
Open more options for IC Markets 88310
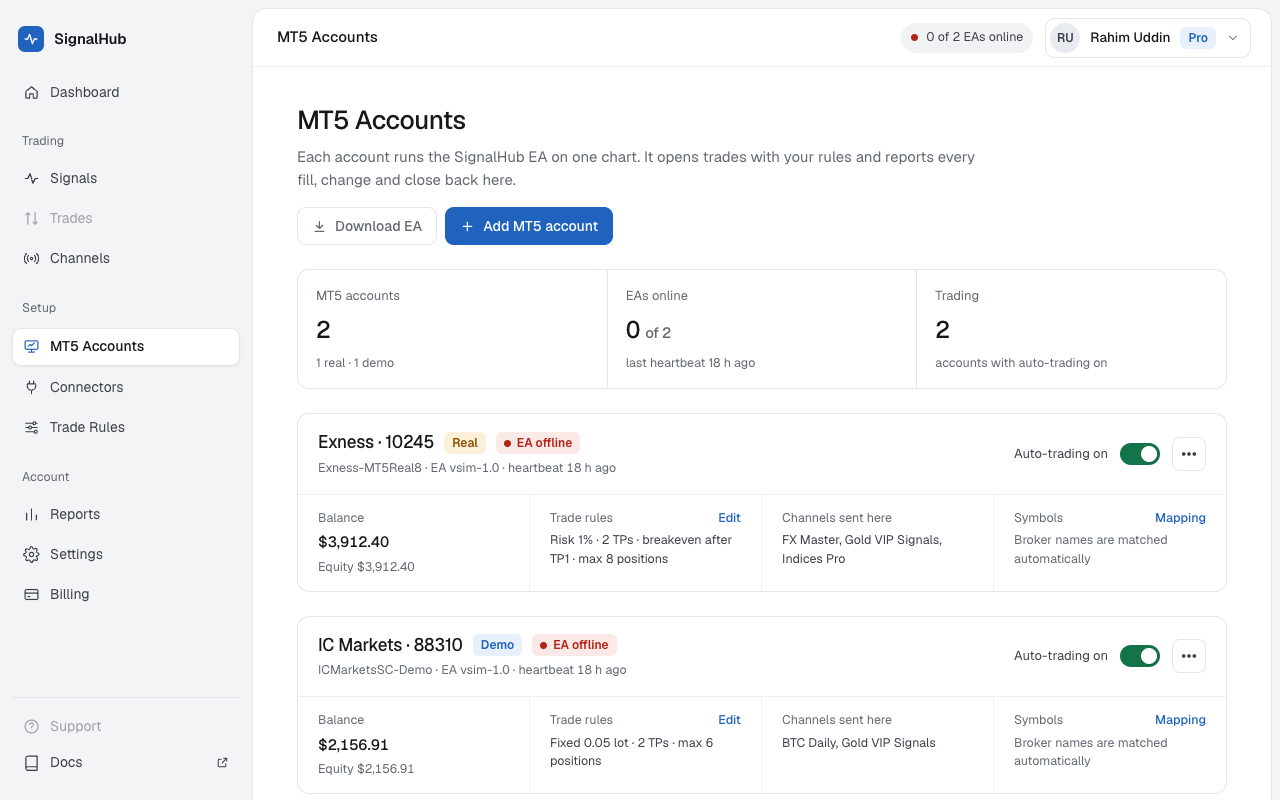point(1189,656)
